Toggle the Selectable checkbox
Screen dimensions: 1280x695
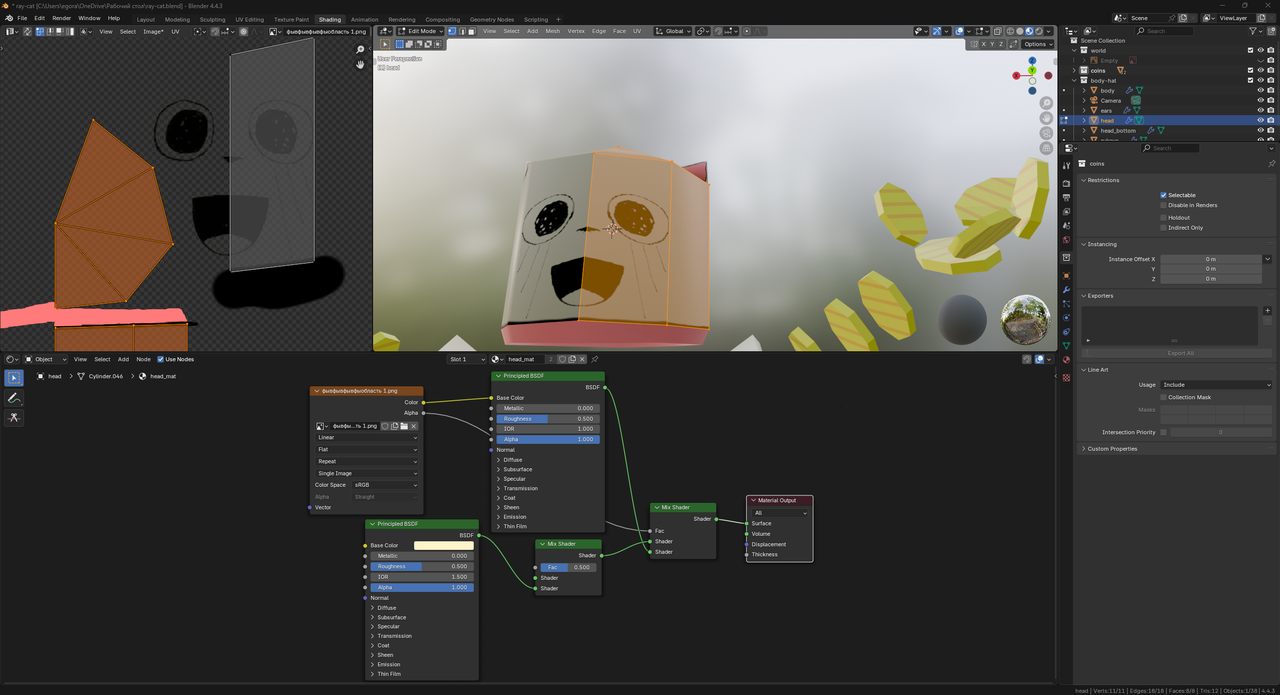pos(1164,195)
